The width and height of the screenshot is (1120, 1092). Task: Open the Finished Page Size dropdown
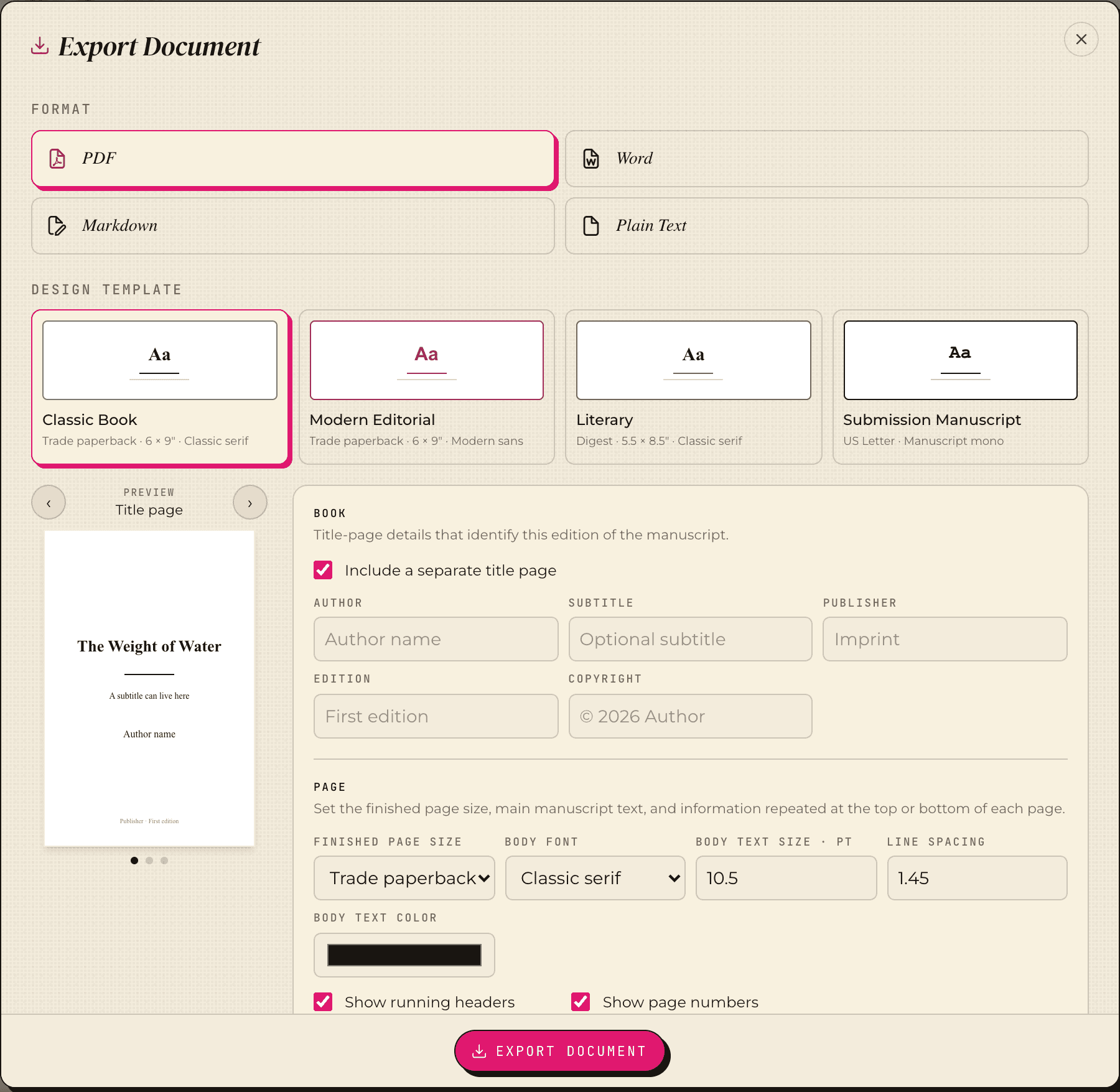[x=404, y=878]
